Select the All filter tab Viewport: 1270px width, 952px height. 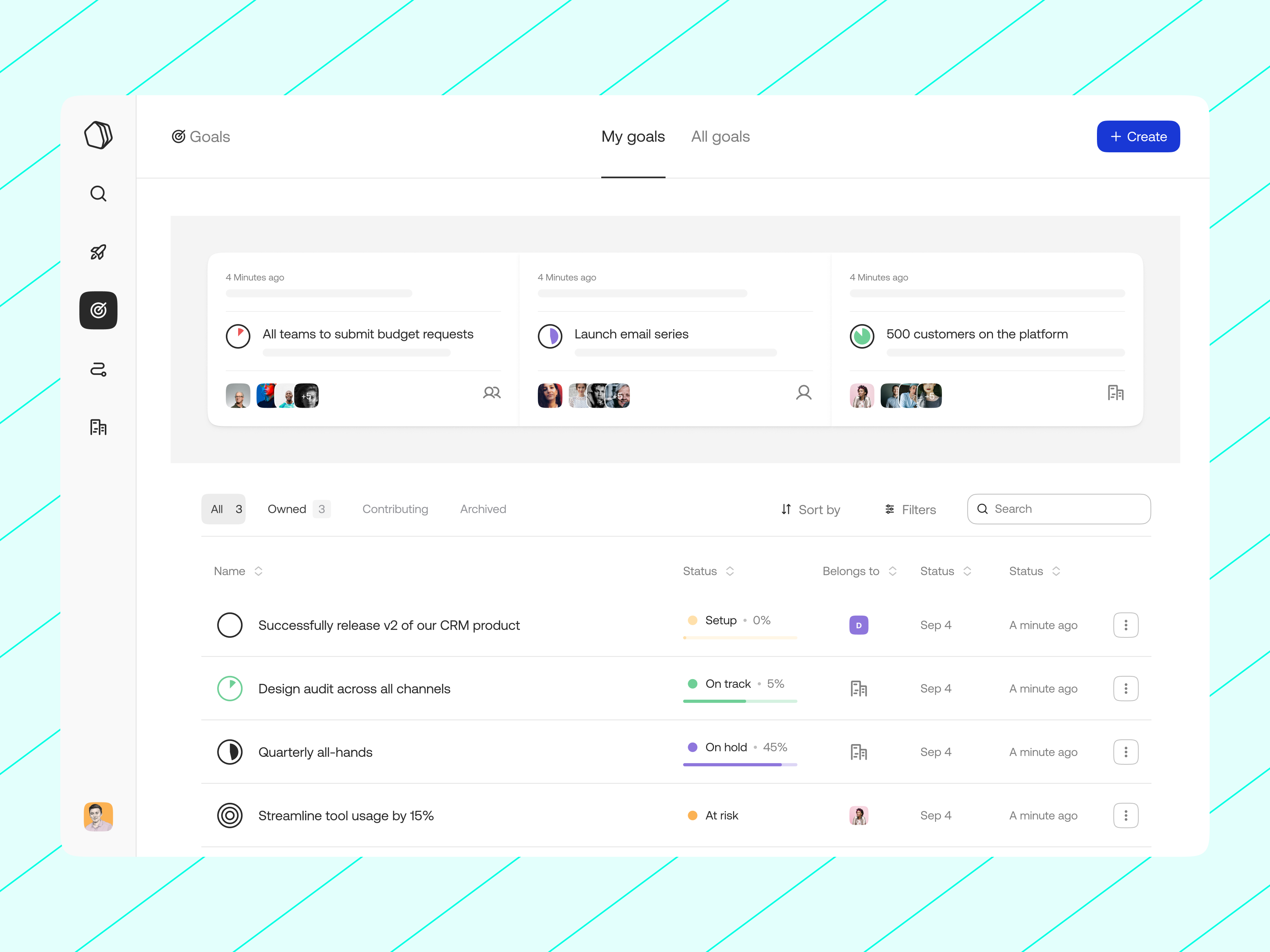[223, 509]
